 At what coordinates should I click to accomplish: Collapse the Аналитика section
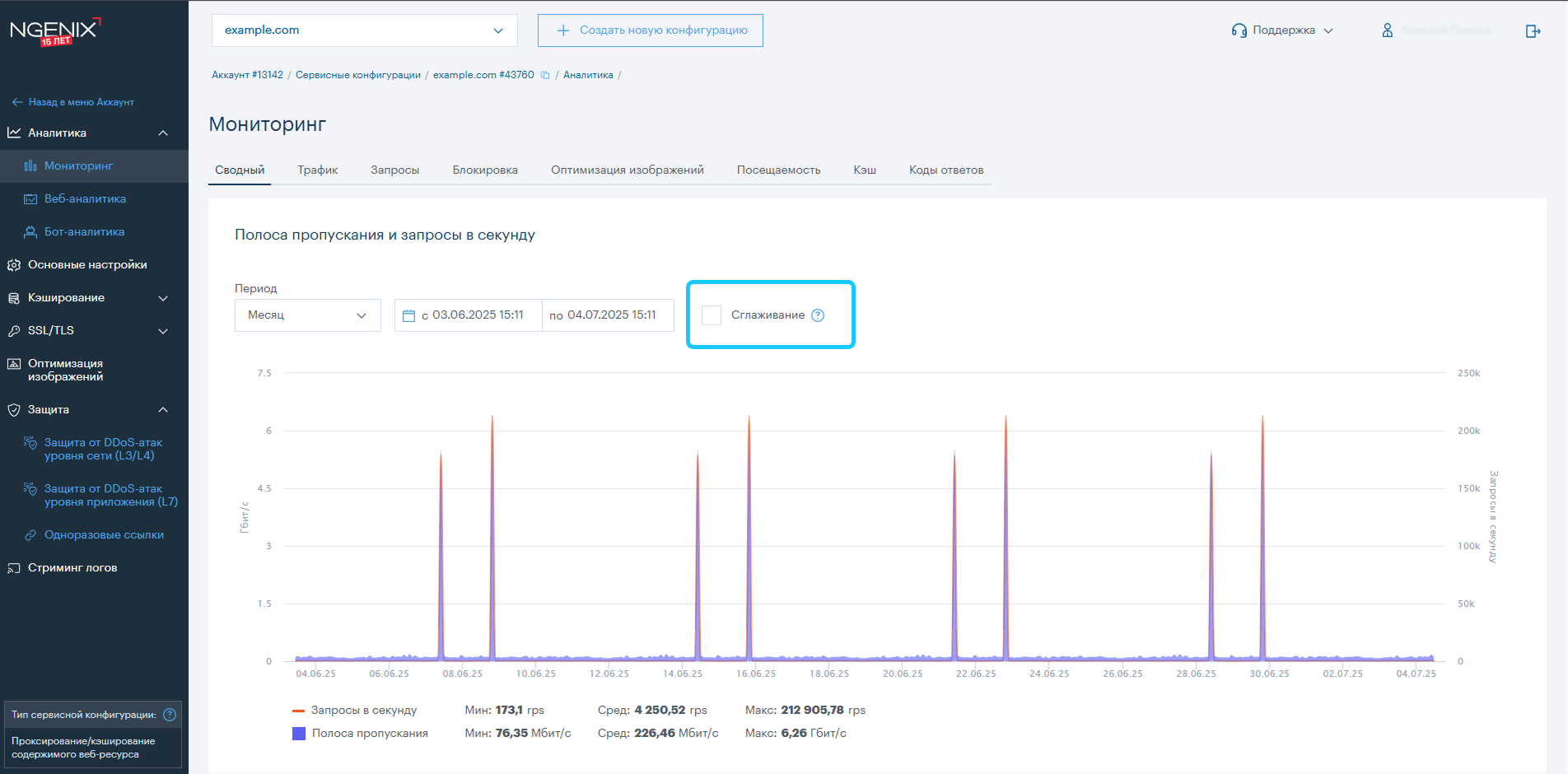[163, 133]
